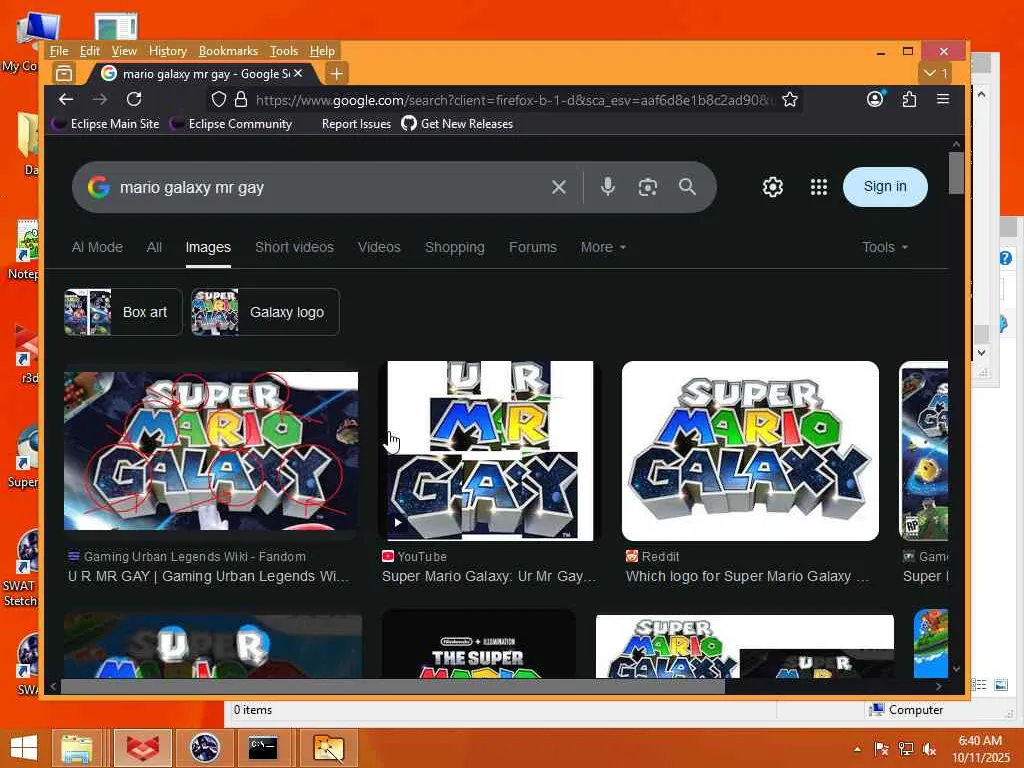This screenshot has width=1024, height=768.
Task: Close the mario galaxy mr gay tab
Action: [298, 74]
